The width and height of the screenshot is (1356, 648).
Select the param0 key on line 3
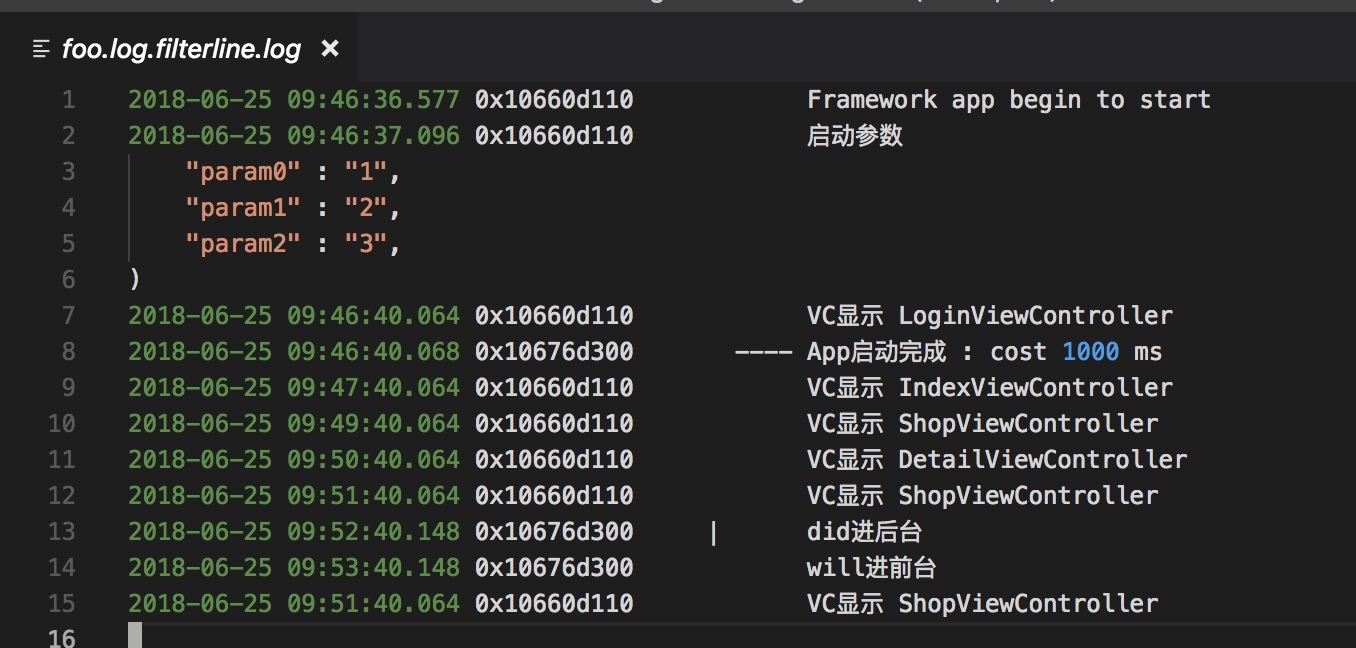coord(243,171)
